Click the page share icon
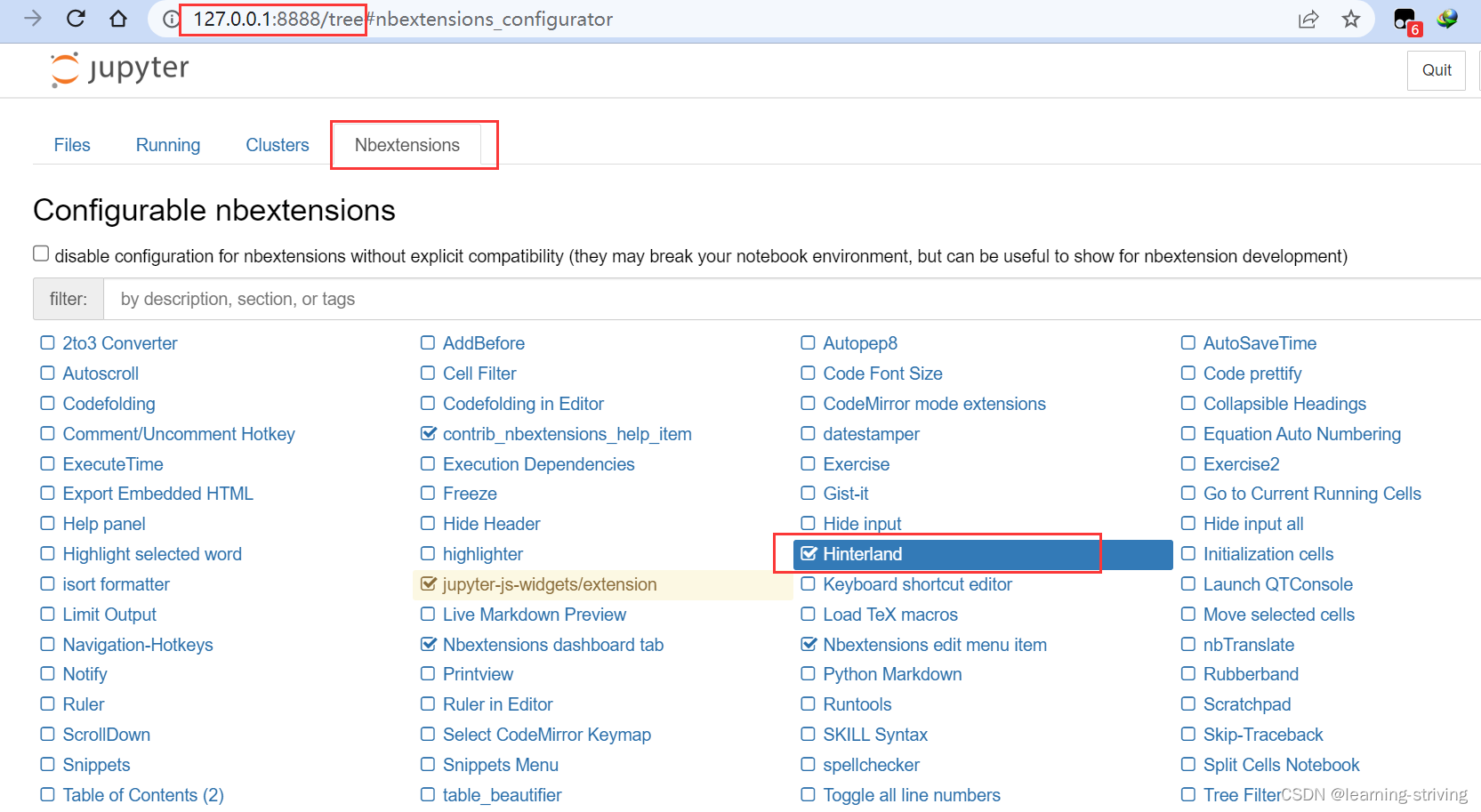 (x=1308, y=19)
